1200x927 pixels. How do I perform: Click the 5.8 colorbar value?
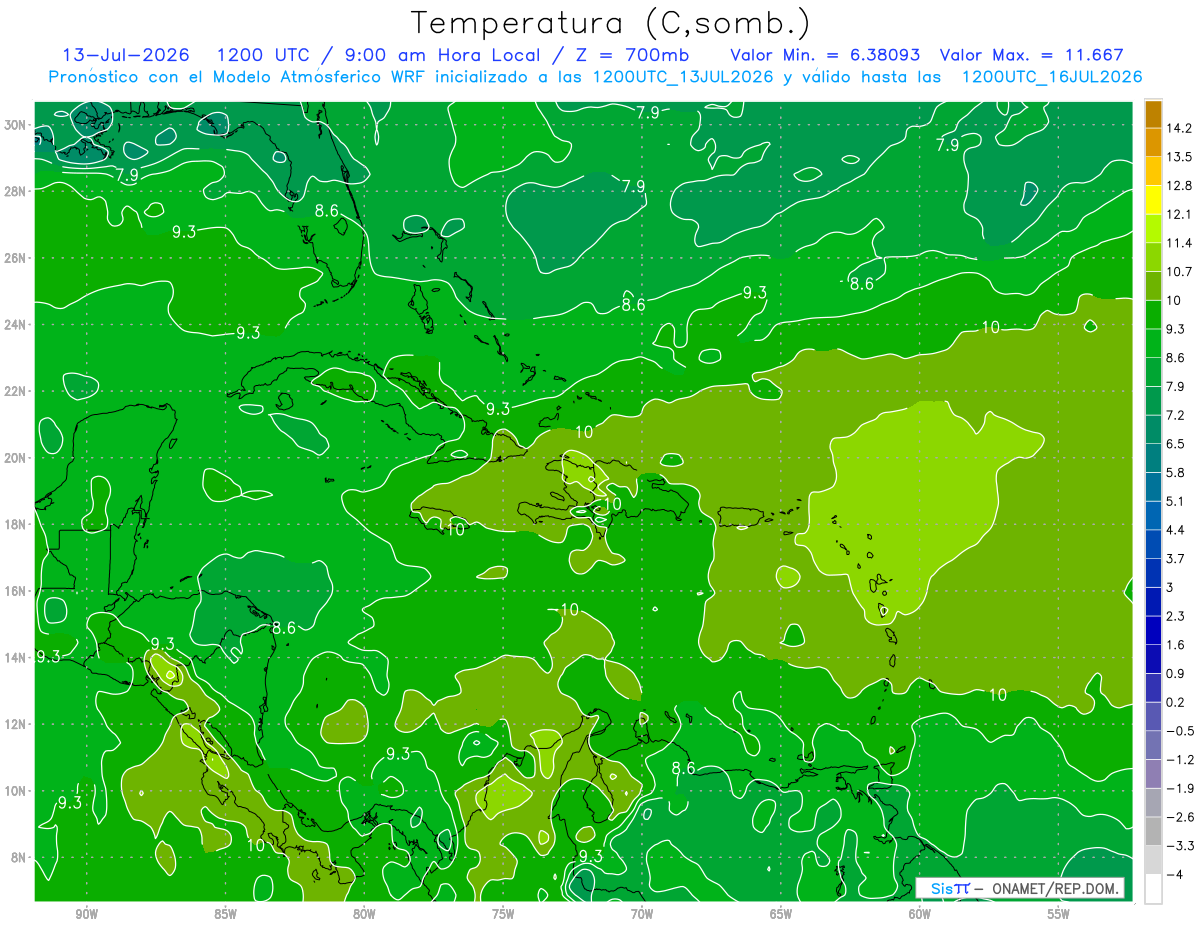(1176, 472)
